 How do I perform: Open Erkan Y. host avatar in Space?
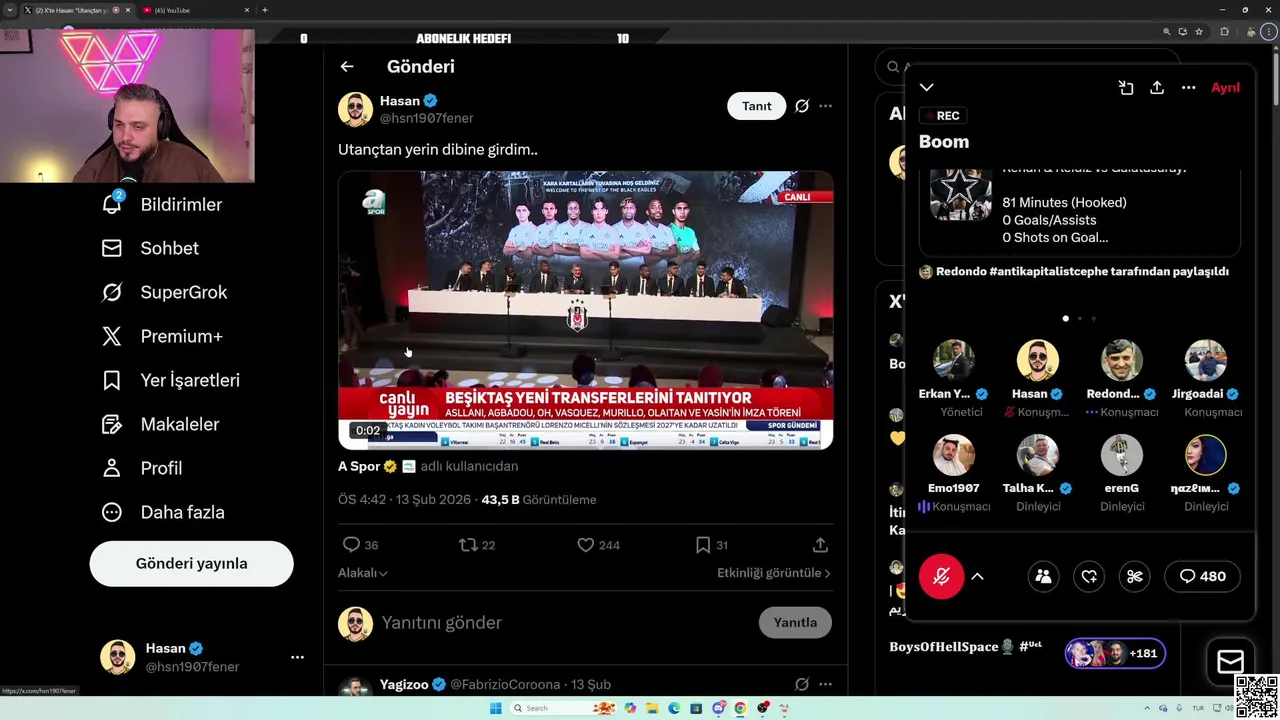point(953,361)
